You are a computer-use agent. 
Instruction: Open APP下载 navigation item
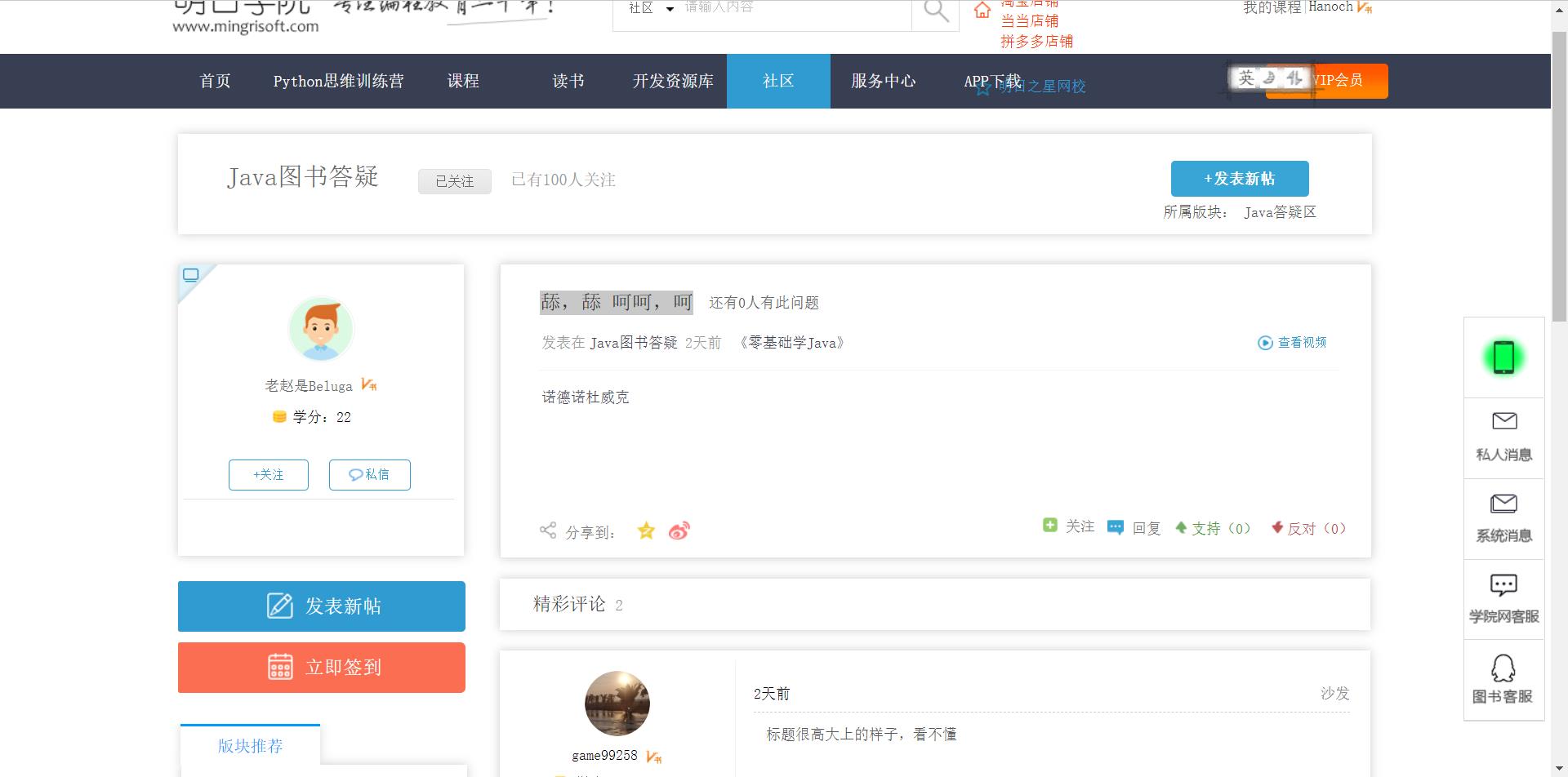point(992,81)
